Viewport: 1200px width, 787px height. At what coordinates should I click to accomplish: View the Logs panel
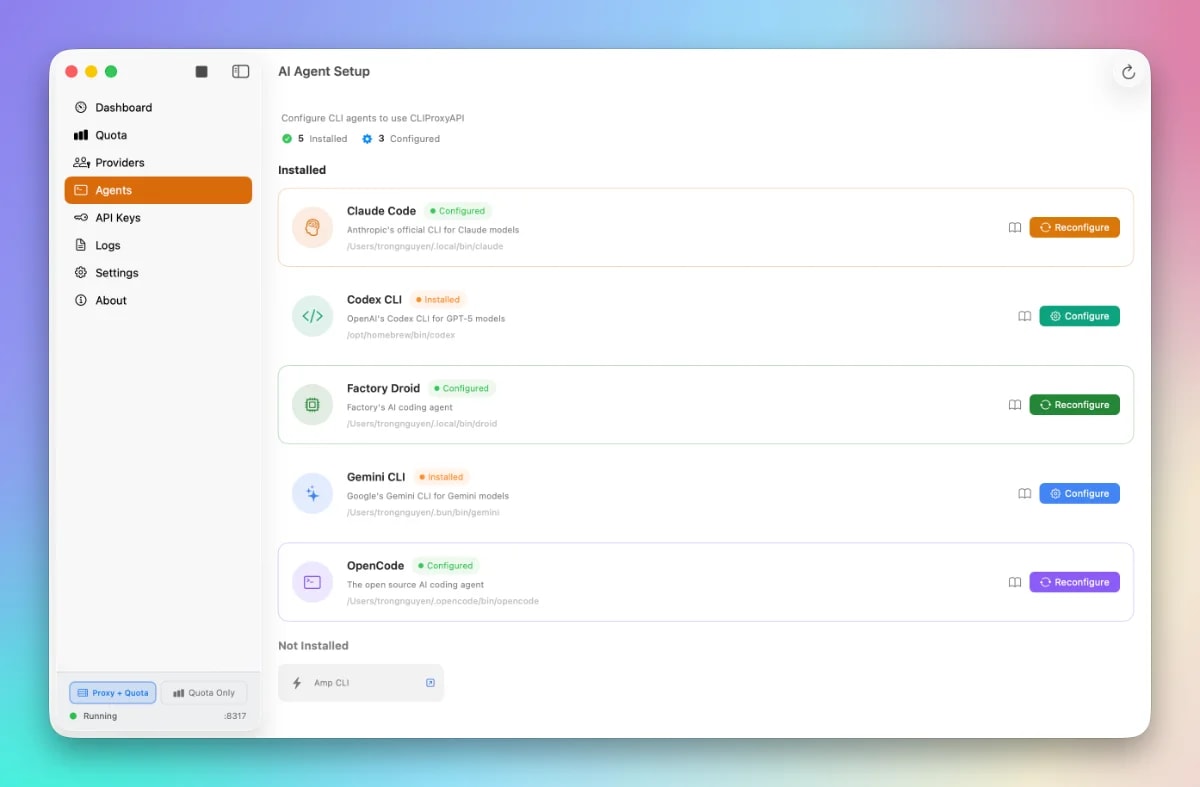click(x=107, y=245)
